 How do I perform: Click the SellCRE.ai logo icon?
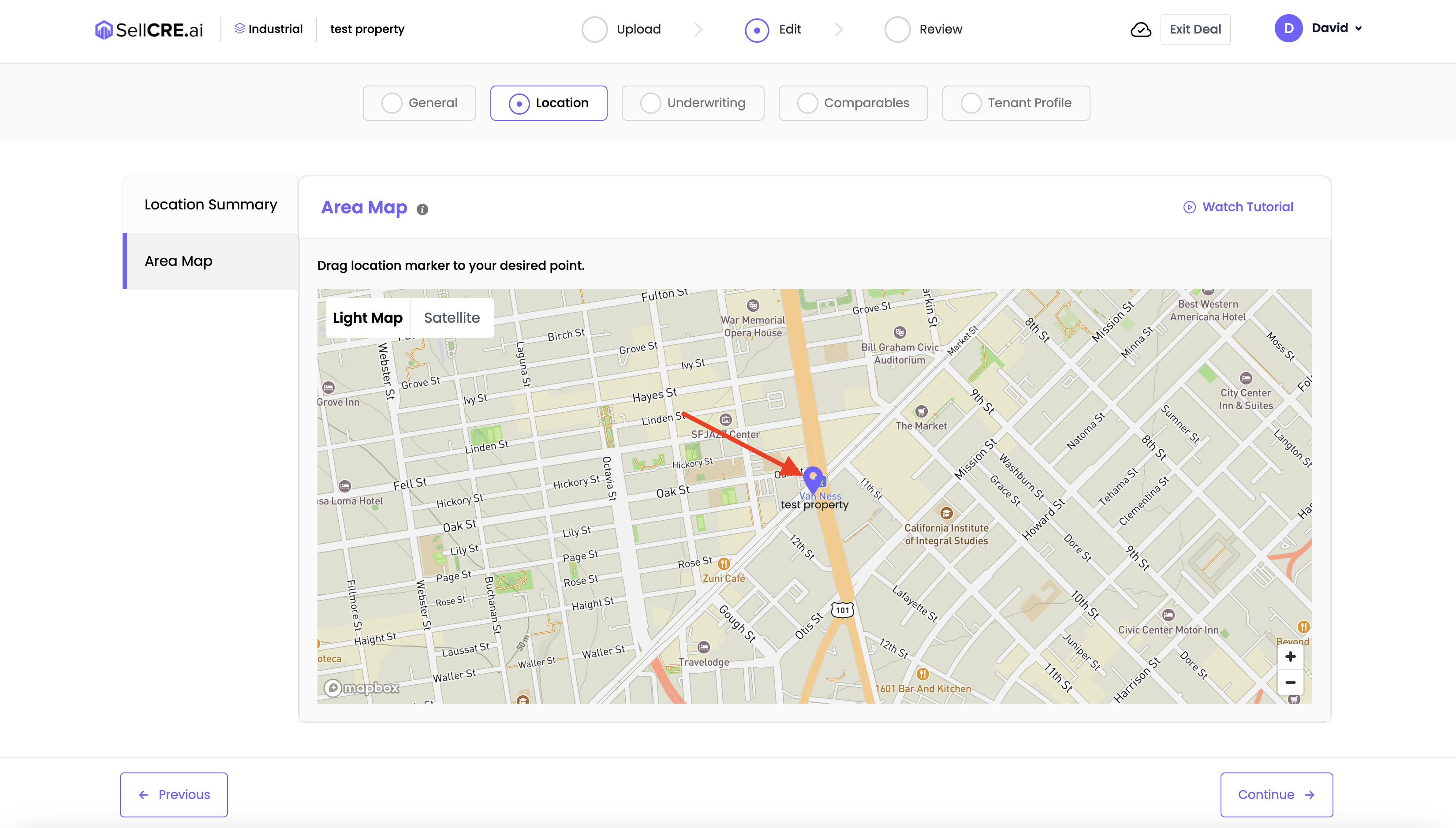[x=104, y=30]
